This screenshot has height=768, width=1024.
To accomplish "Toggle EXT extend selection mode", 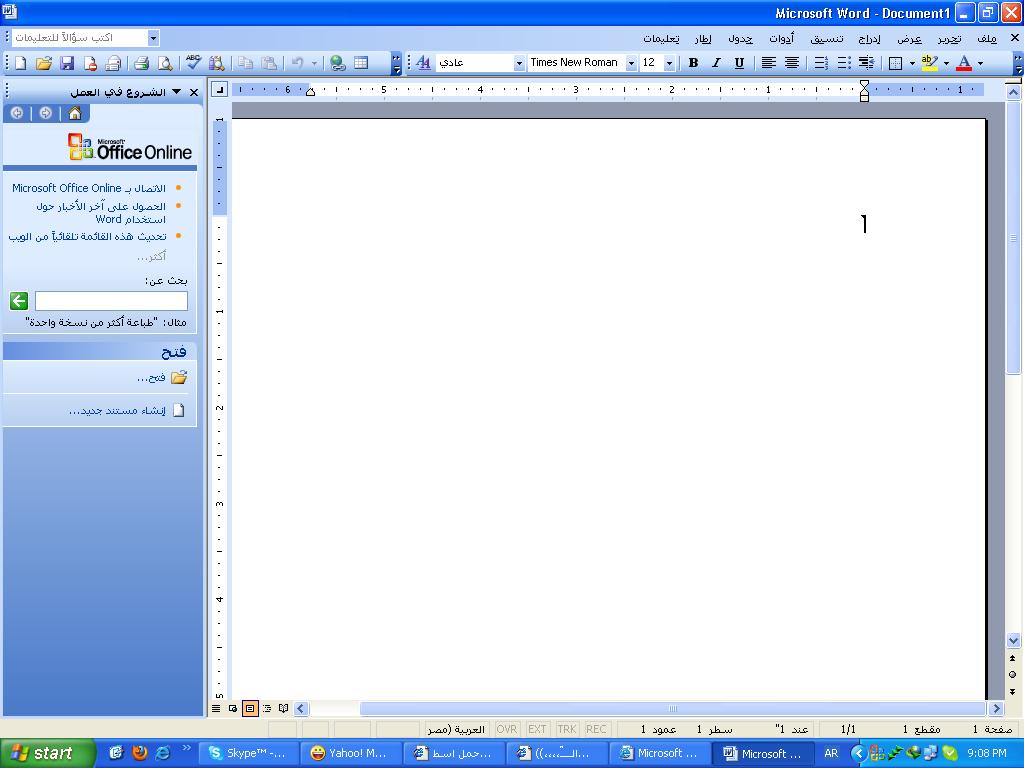I will 537,729.
